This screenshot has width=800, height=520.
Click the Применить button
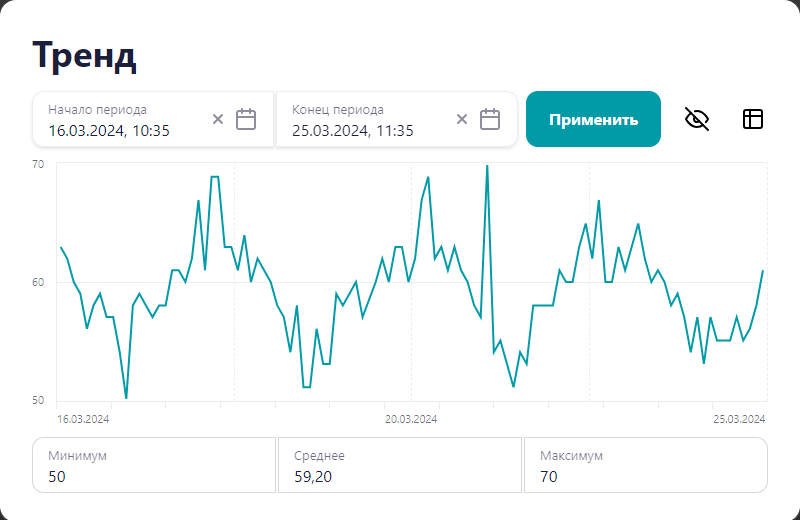click(x=593, y=119)
